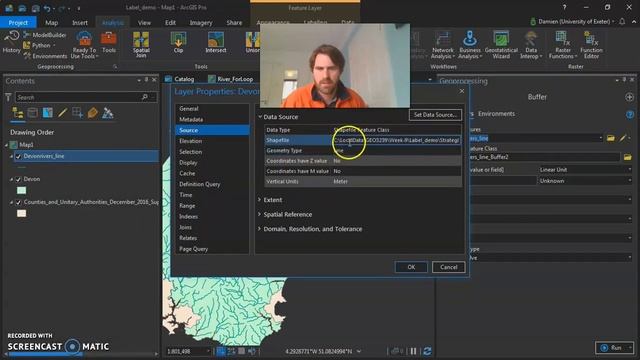The width and height of the screenshot is (640, 360).
Task: Run the Clip tool
Action: [178, 42]
